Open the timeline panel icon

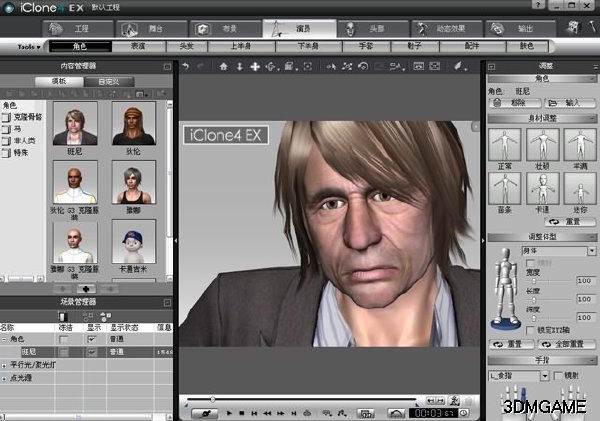366,413
